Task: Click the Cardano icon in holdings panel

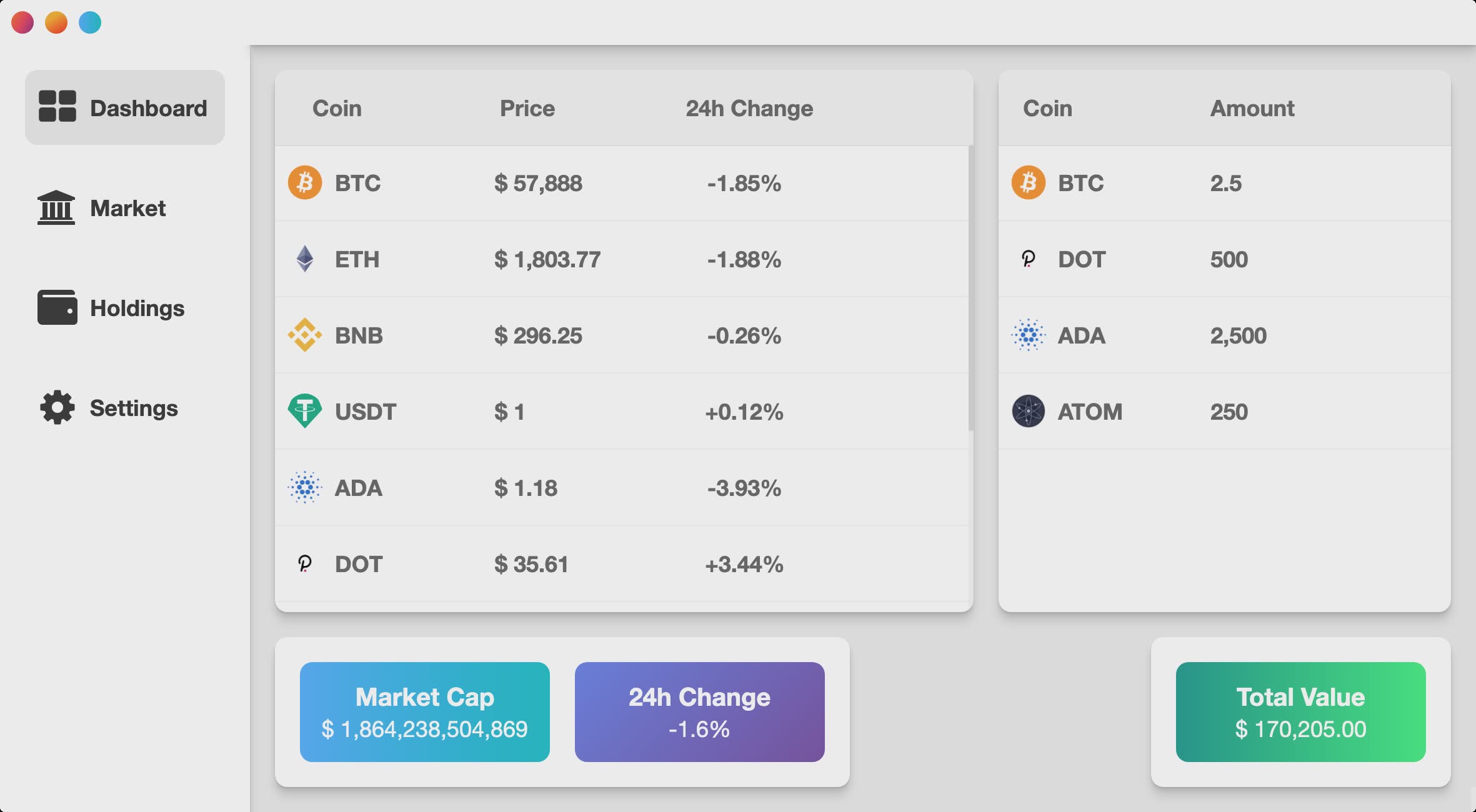Action: click(x=1028, y=335)
